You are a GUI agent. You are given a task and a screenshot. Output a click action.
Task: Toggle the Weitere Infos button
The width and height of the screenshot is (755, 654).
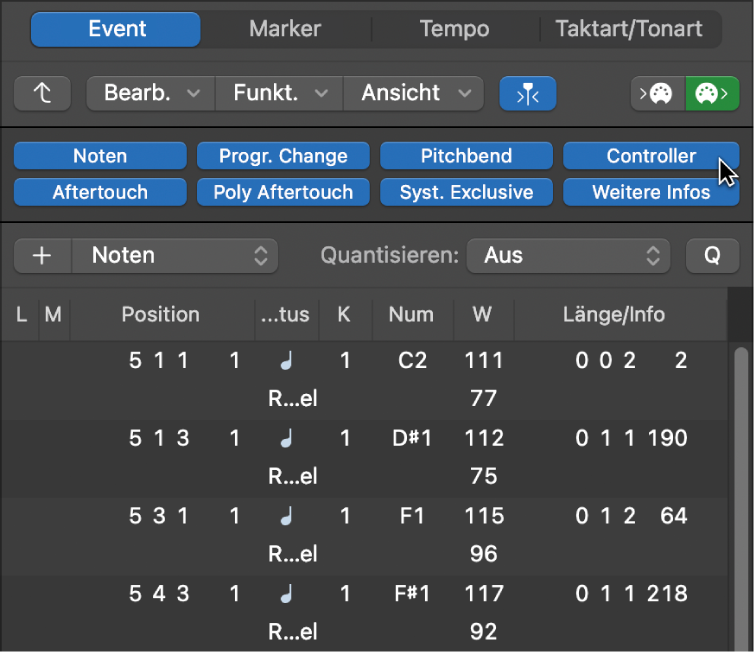651,192
